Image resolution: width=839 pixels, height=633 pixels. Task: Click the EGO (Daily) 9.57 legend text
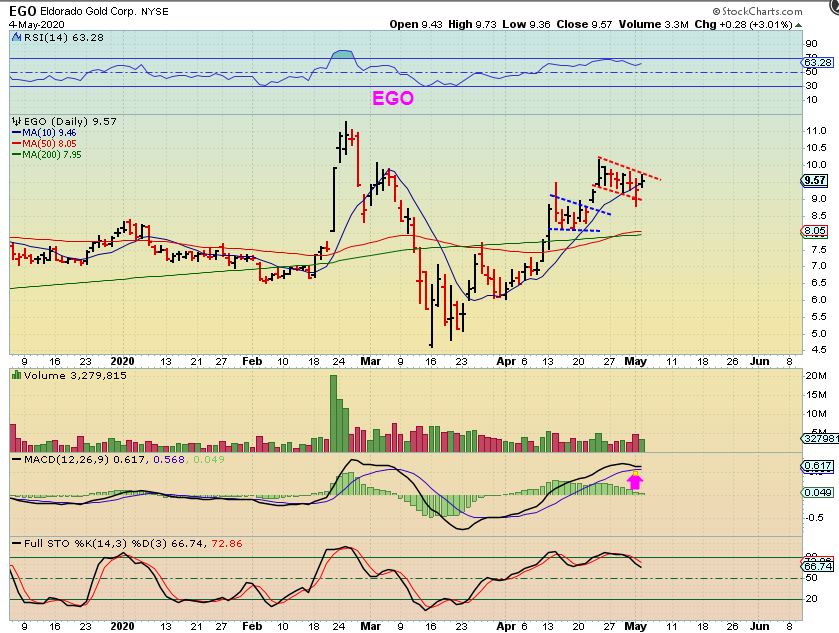click(70, 121)
